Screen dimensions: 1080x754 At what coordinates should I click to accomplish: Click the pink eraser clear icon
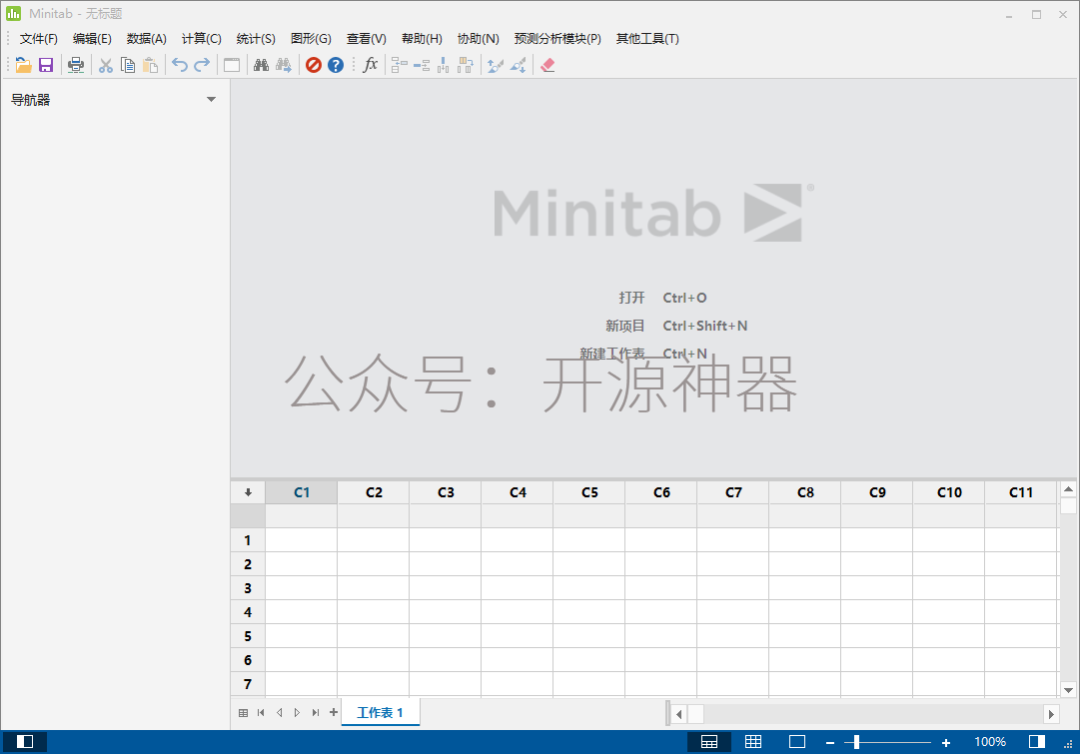(x=548, y=65)
